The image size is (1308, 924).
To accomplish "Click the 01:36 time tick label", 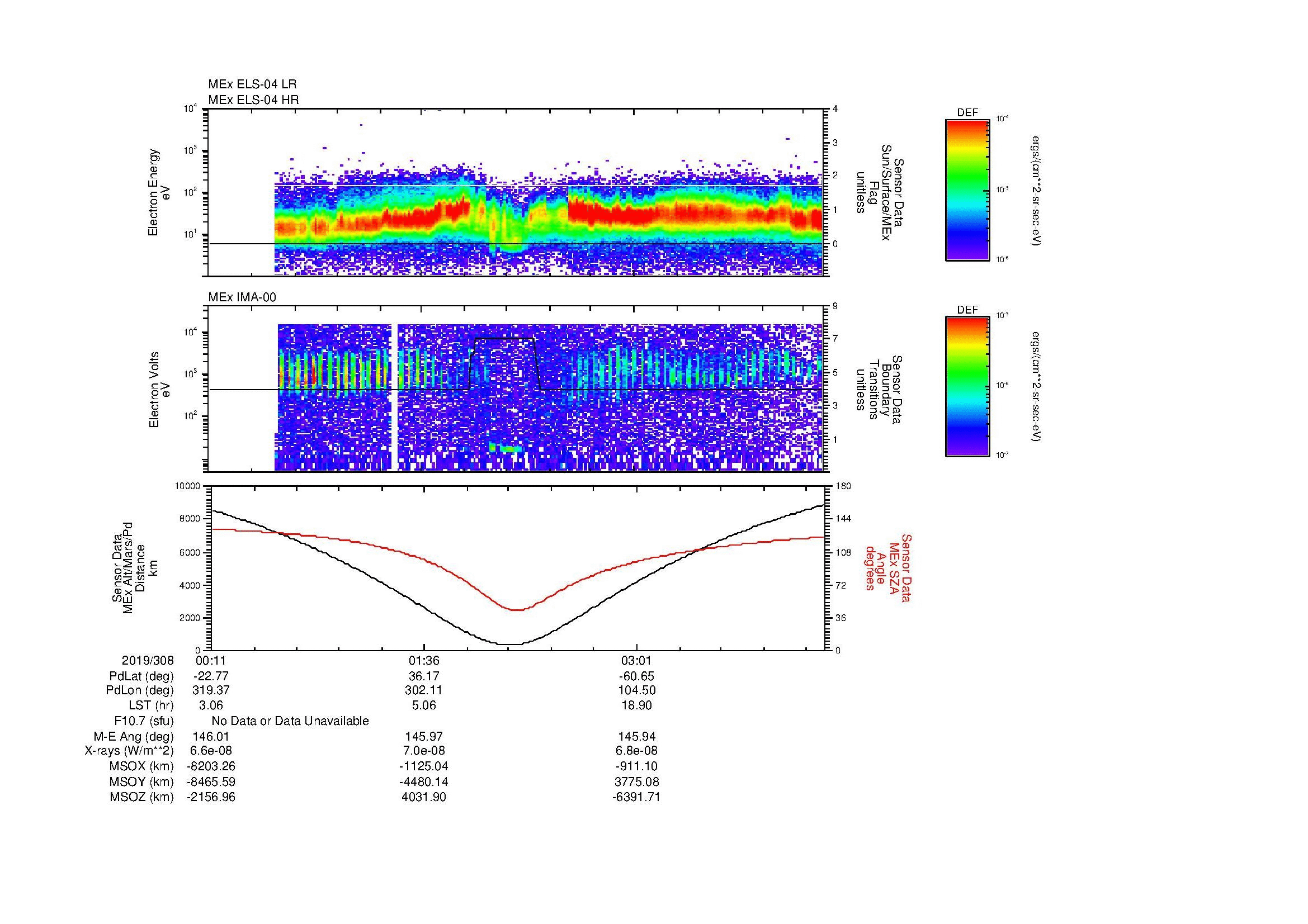I will 424,660.
